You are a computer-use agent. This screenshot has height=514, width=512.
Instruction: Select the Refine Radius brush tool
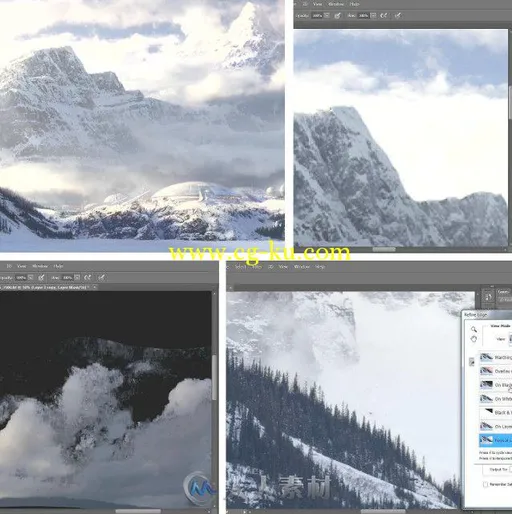(472, 362)
